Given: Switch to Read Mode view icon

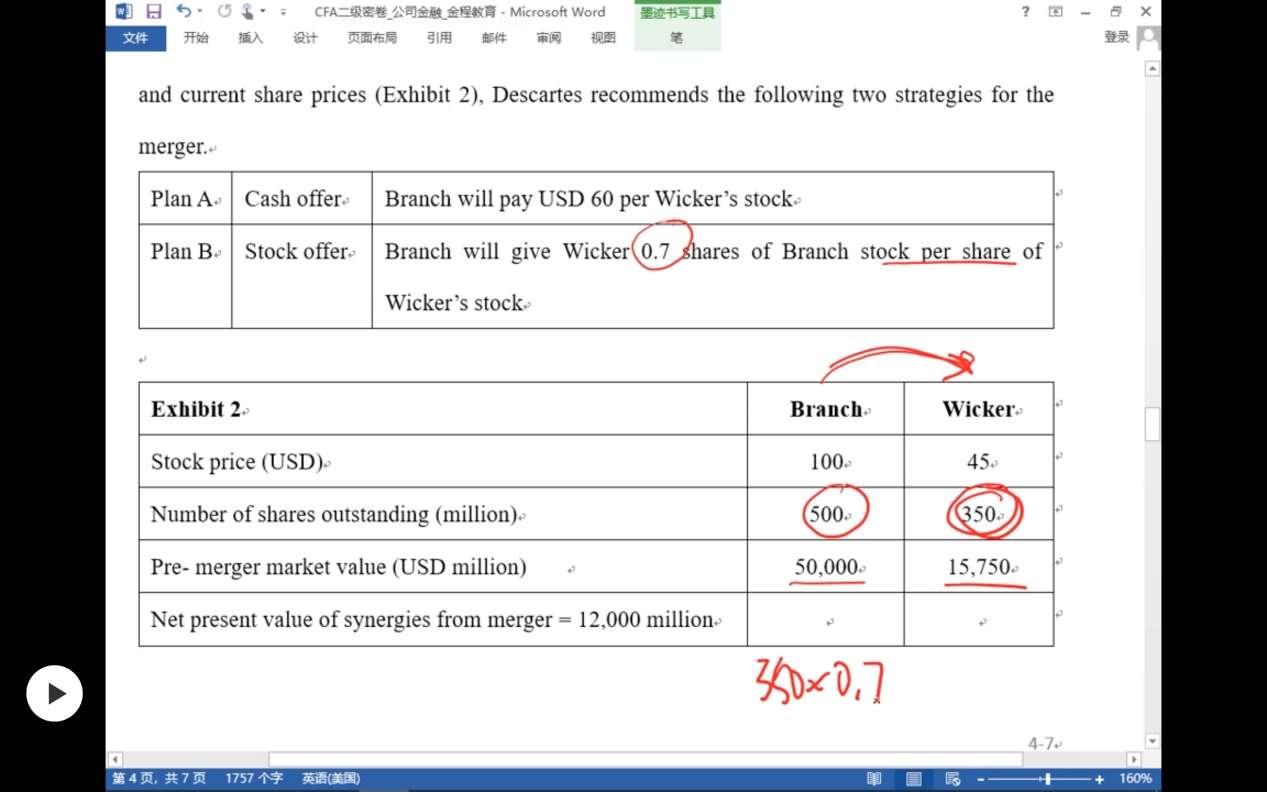Looking at the screenshot, I should click(874, 778).
